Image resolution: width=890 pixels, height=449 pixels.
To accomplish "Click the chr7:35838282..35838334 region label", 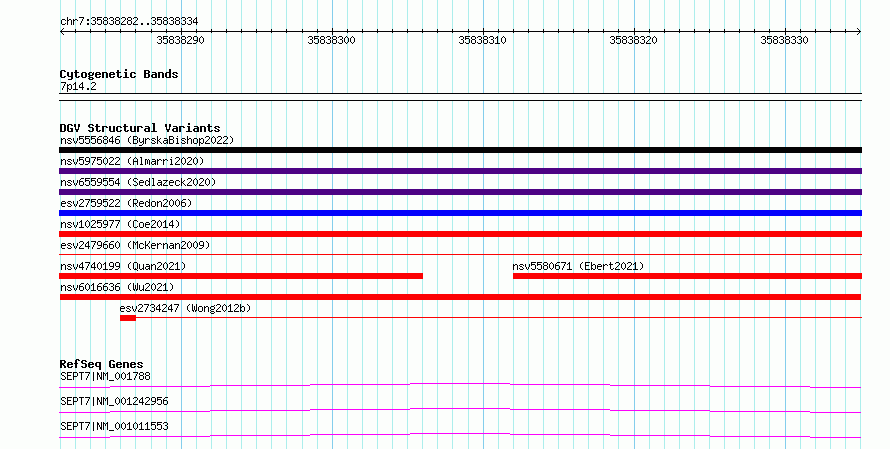I will (x=129, y=22).
